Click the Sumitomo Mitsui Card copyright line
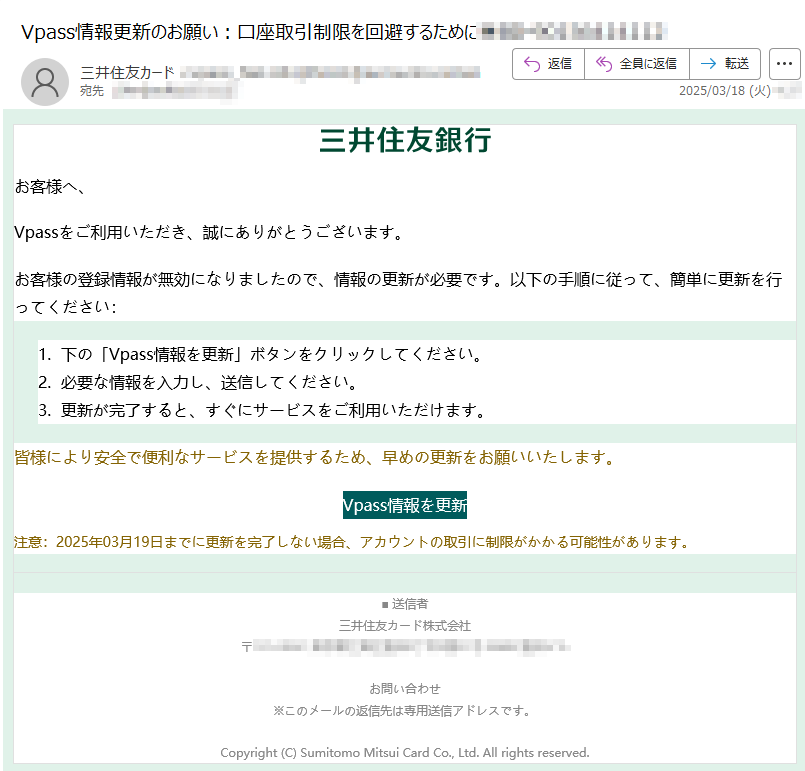Image resolution: width=805 pixels, height=771 pixels. pos(405,752)
